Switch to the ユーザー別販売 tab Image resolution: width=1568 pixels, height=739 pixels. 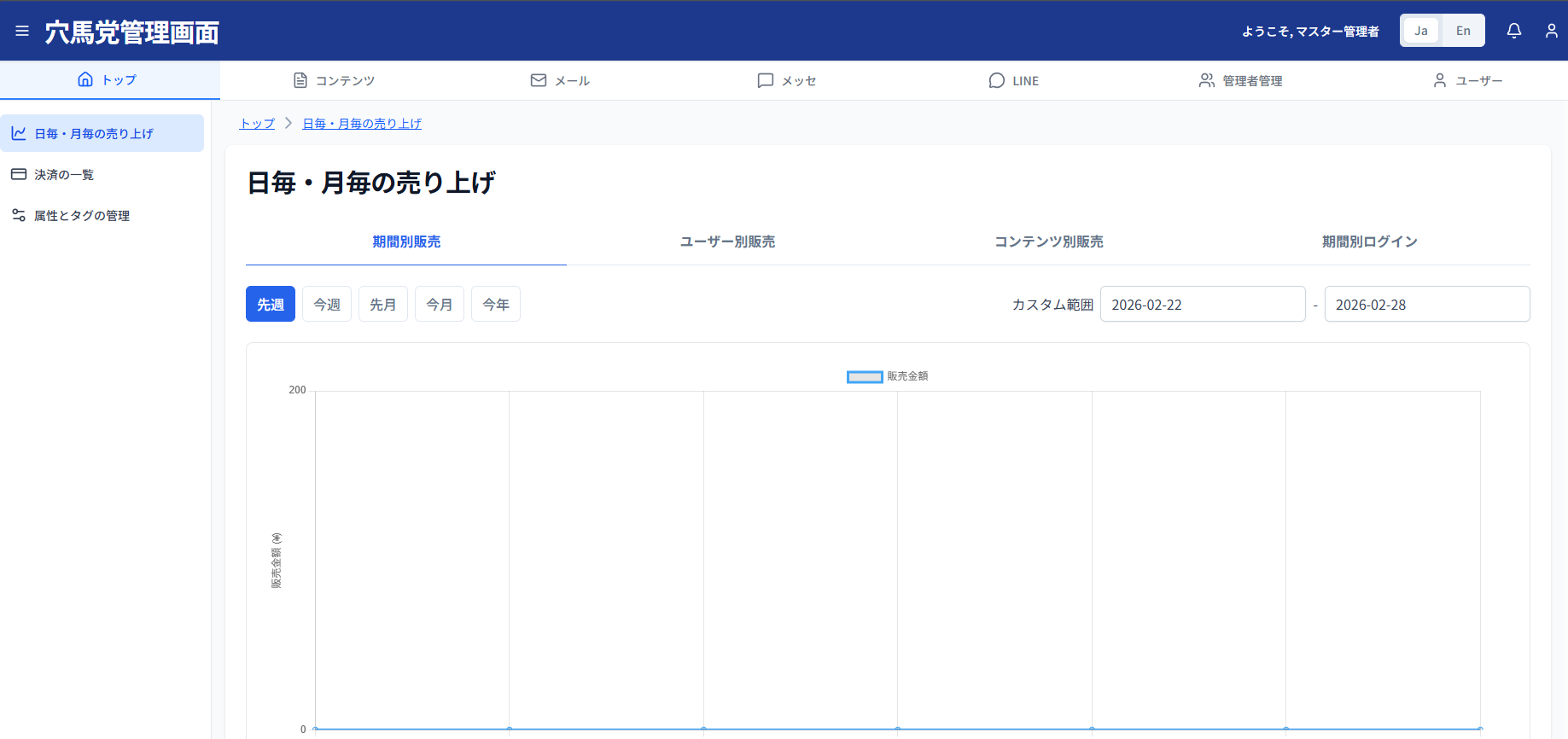tap(727, 241)
